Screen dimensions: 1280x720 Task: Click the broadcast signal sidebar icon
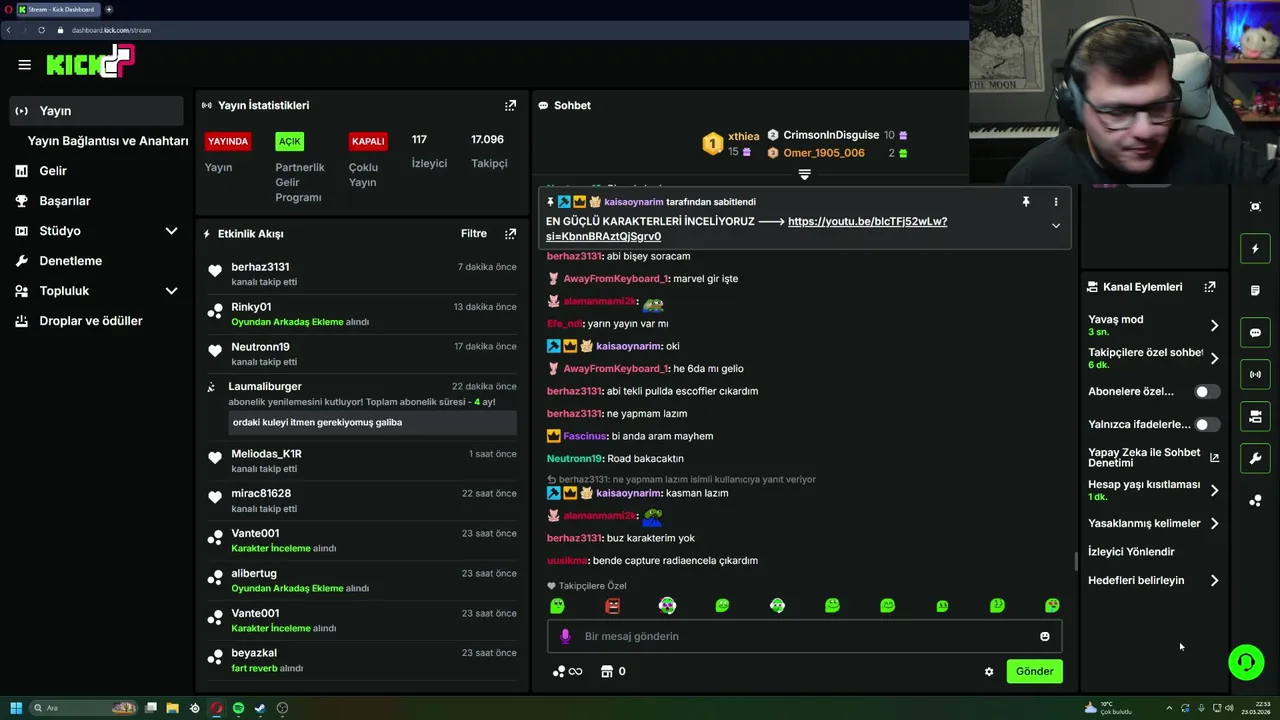pos(1255,375)
